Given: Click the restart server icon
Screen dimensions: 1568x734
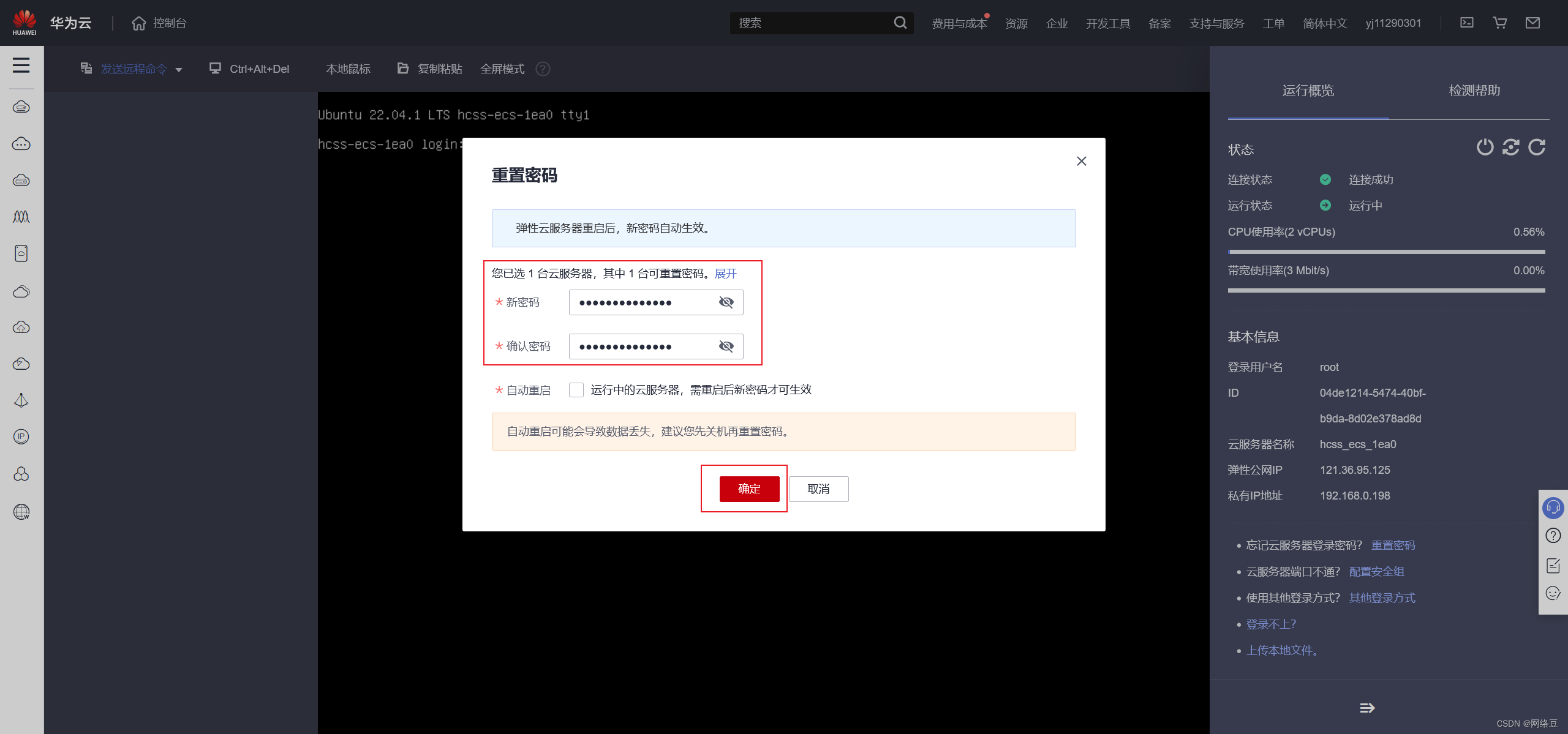Looking at the screenshot, I should (x=1510, y=147).
